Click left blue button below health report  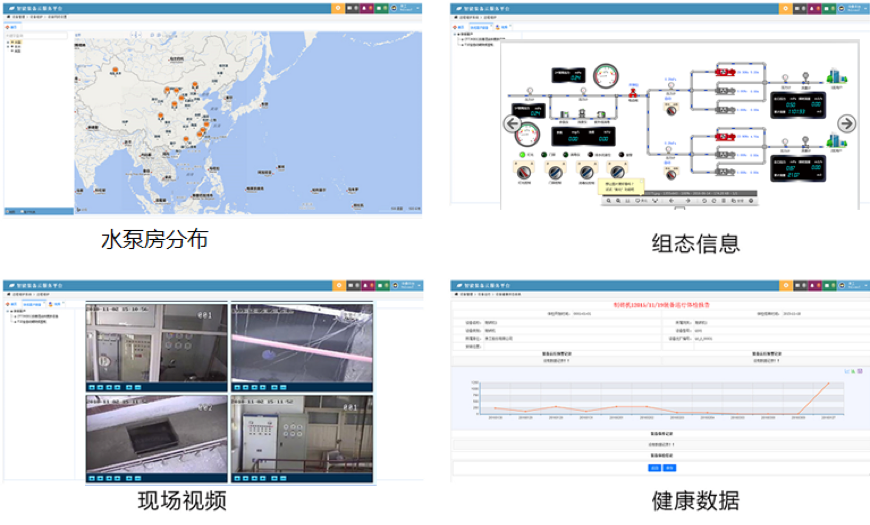click(x=654, y=468)
